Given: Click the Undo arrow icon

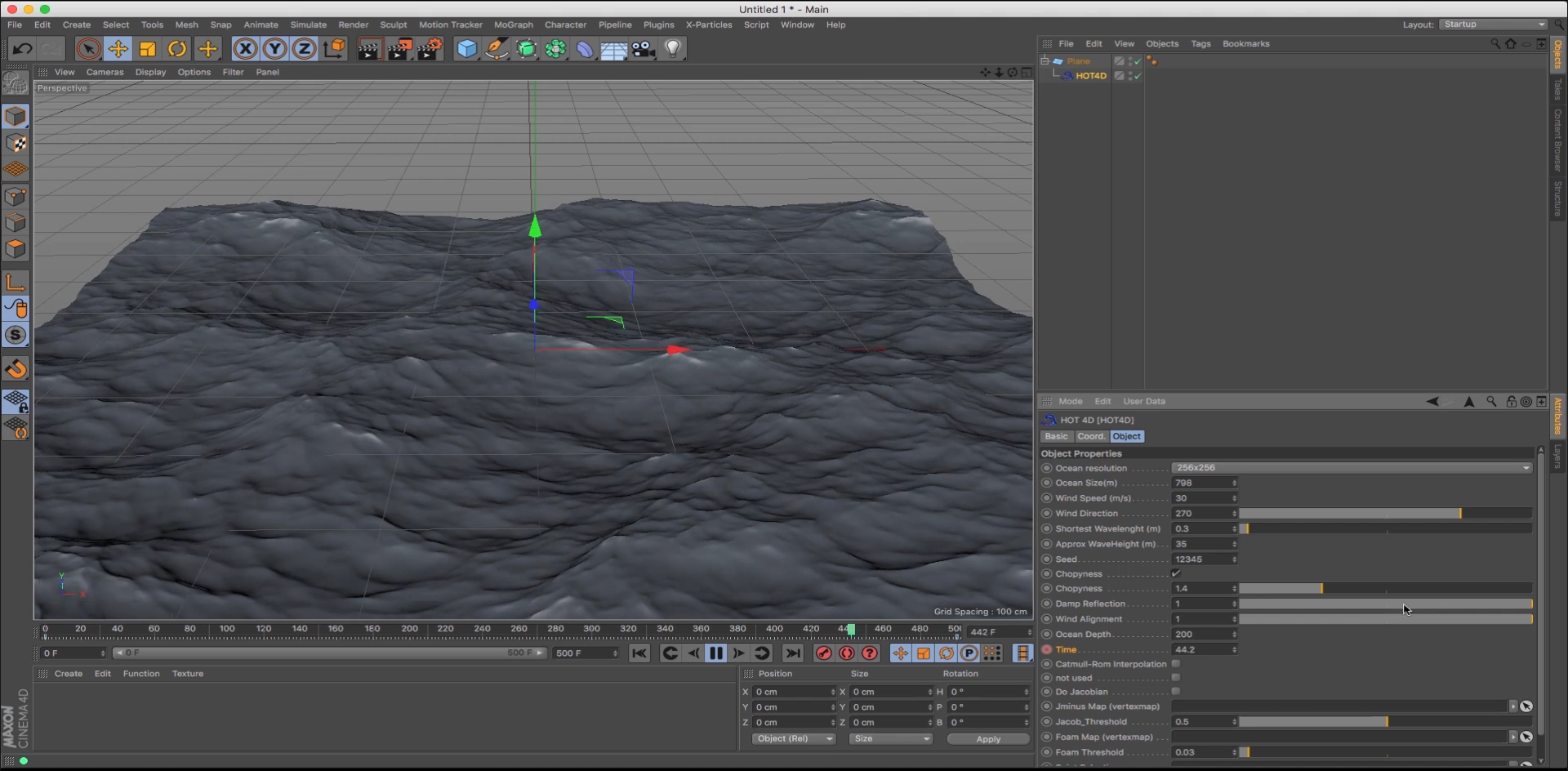Looking at the screenshot, I should click(22, 49).
